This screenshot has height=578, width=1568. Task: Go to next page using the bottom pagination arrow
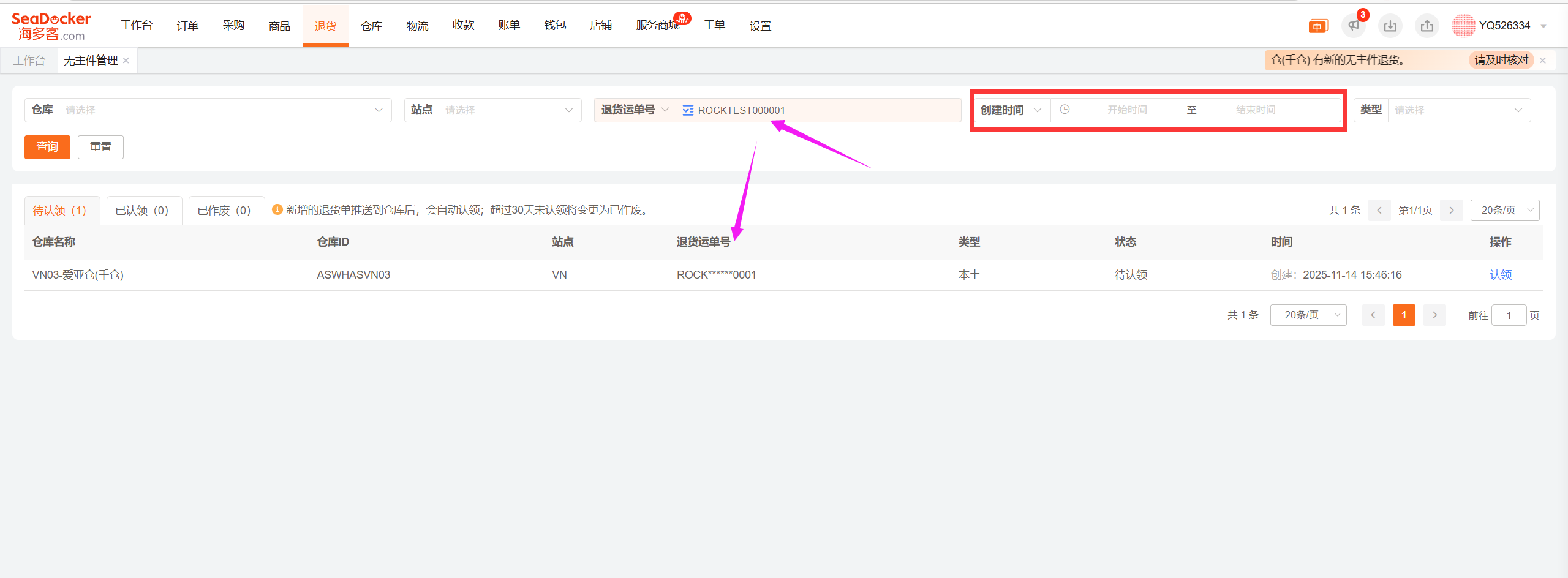pyautogui.click(x=1434, y=315)
